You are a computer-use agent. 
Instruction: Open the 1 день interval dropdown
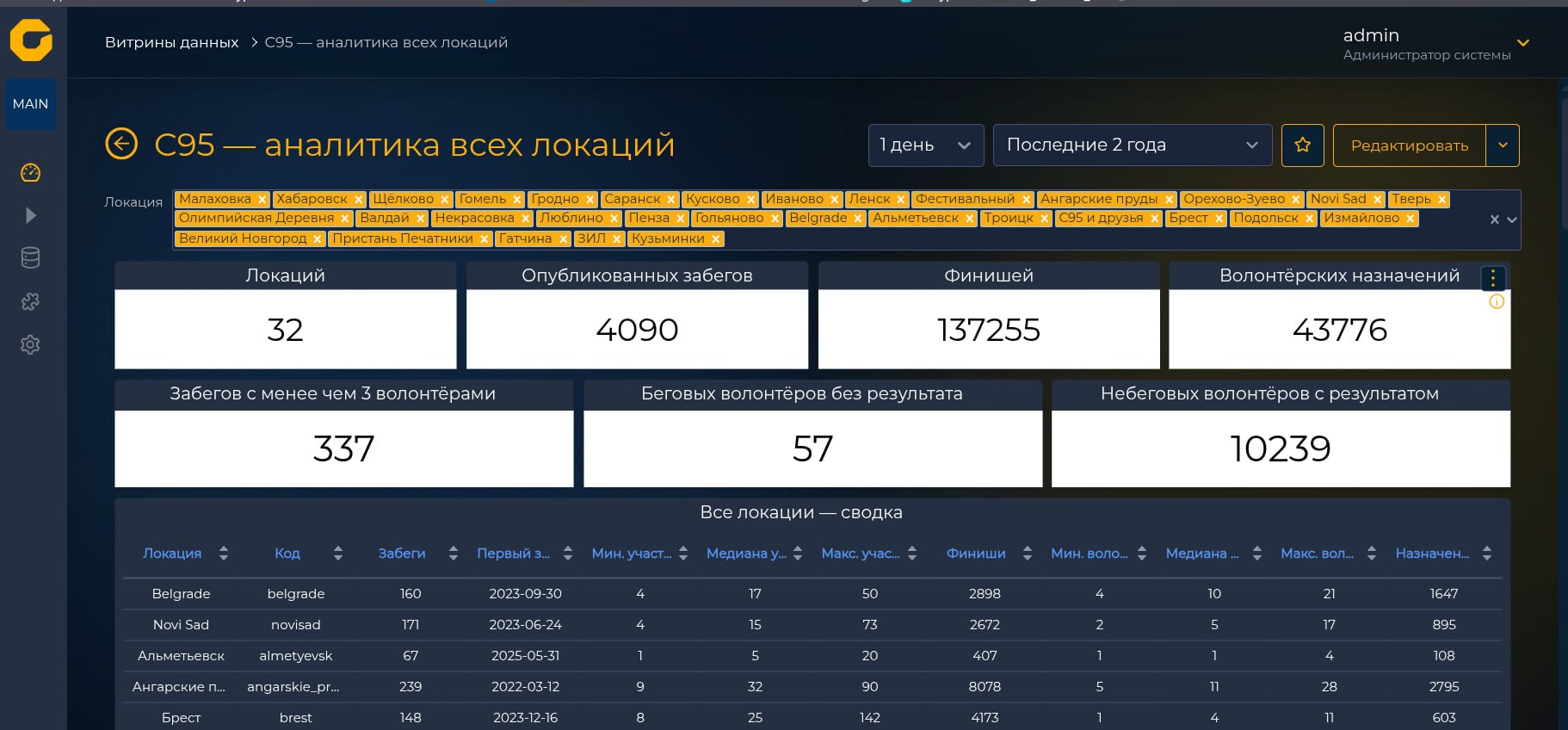click(925, 145)
